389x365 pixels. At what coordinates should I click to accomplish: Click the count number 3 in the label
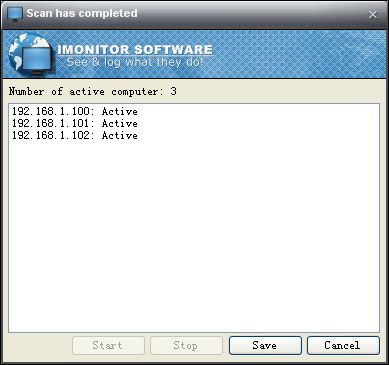[173, 91]
